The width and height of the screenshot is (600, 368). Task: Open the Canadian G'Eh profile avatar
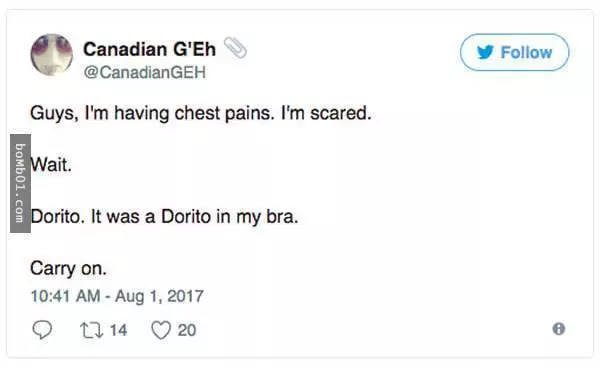52,54
